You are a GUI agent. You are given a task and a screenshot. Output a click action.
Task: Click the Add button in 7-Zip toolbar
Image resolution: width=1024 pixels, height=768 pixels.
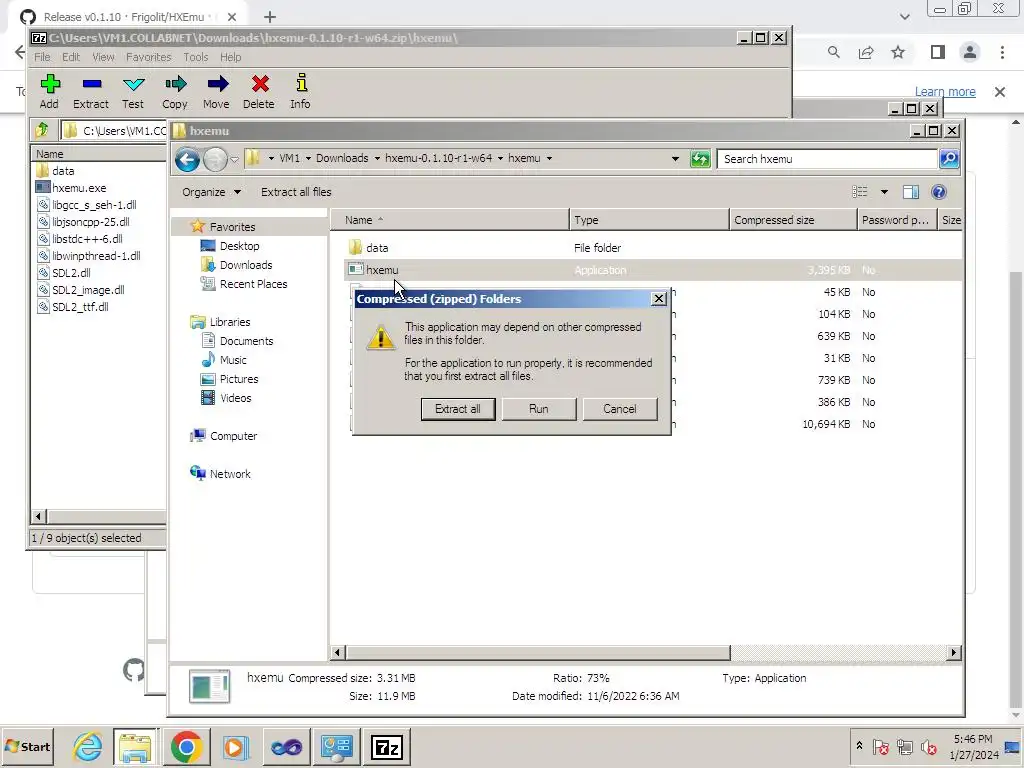pyautogui.click(x=50, y=91)
